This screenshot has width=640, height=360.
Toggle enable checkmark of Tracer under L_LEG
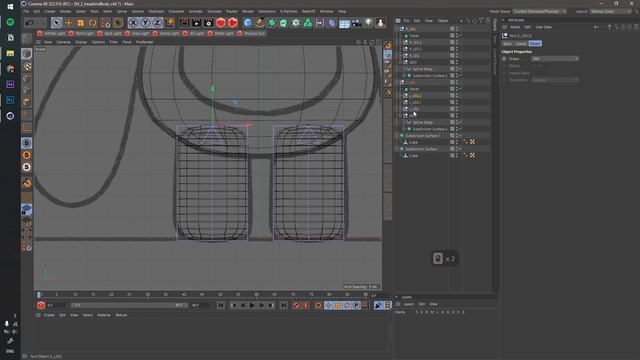(x=461, y=89)
